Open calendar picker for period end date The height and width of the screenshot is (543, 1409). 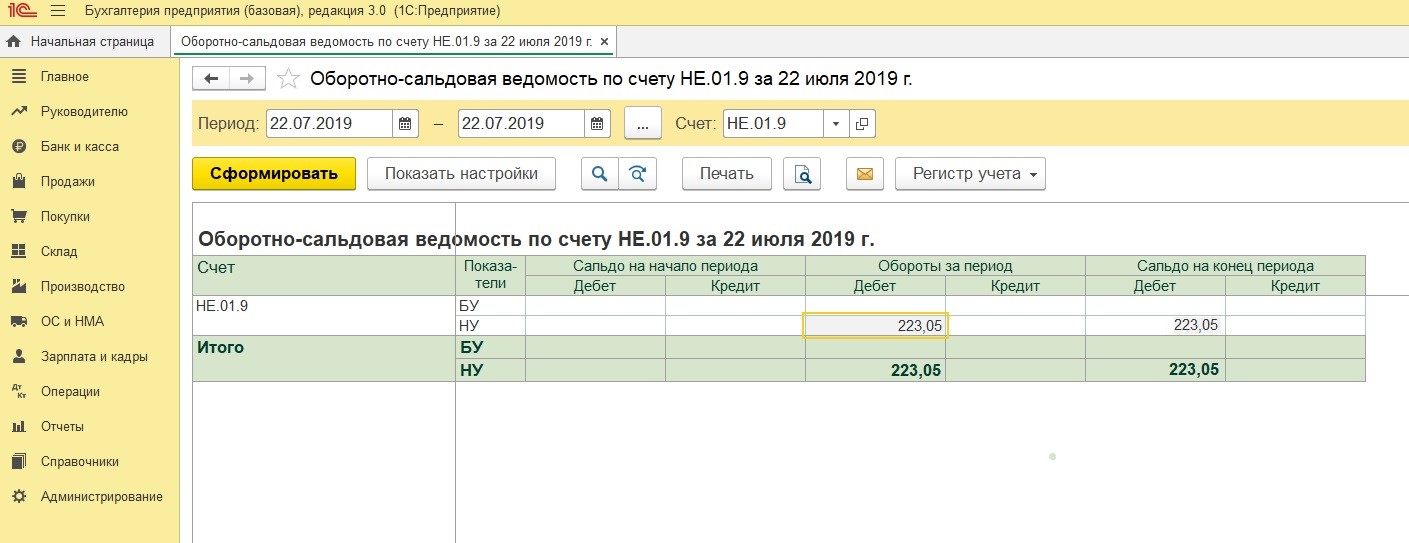tap(597, 124)
